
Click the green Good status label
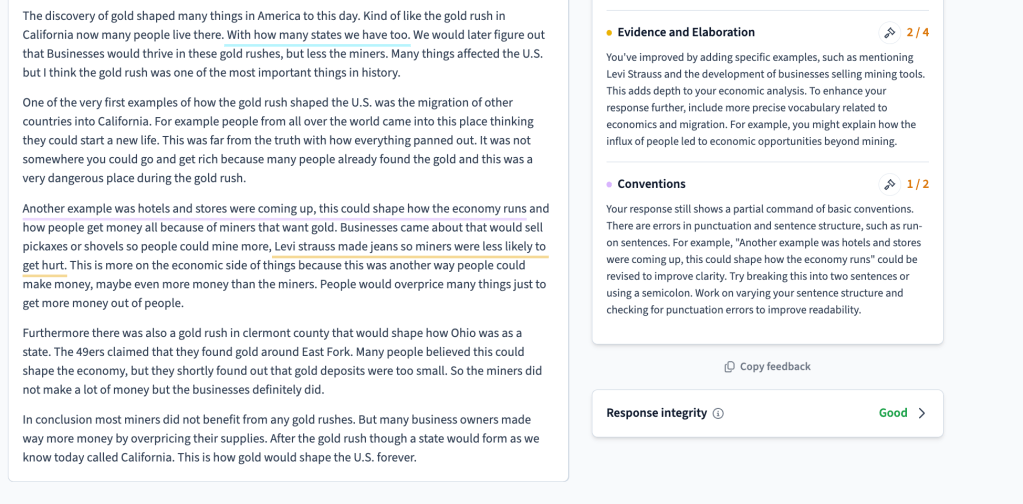click(x=893, y=413)
